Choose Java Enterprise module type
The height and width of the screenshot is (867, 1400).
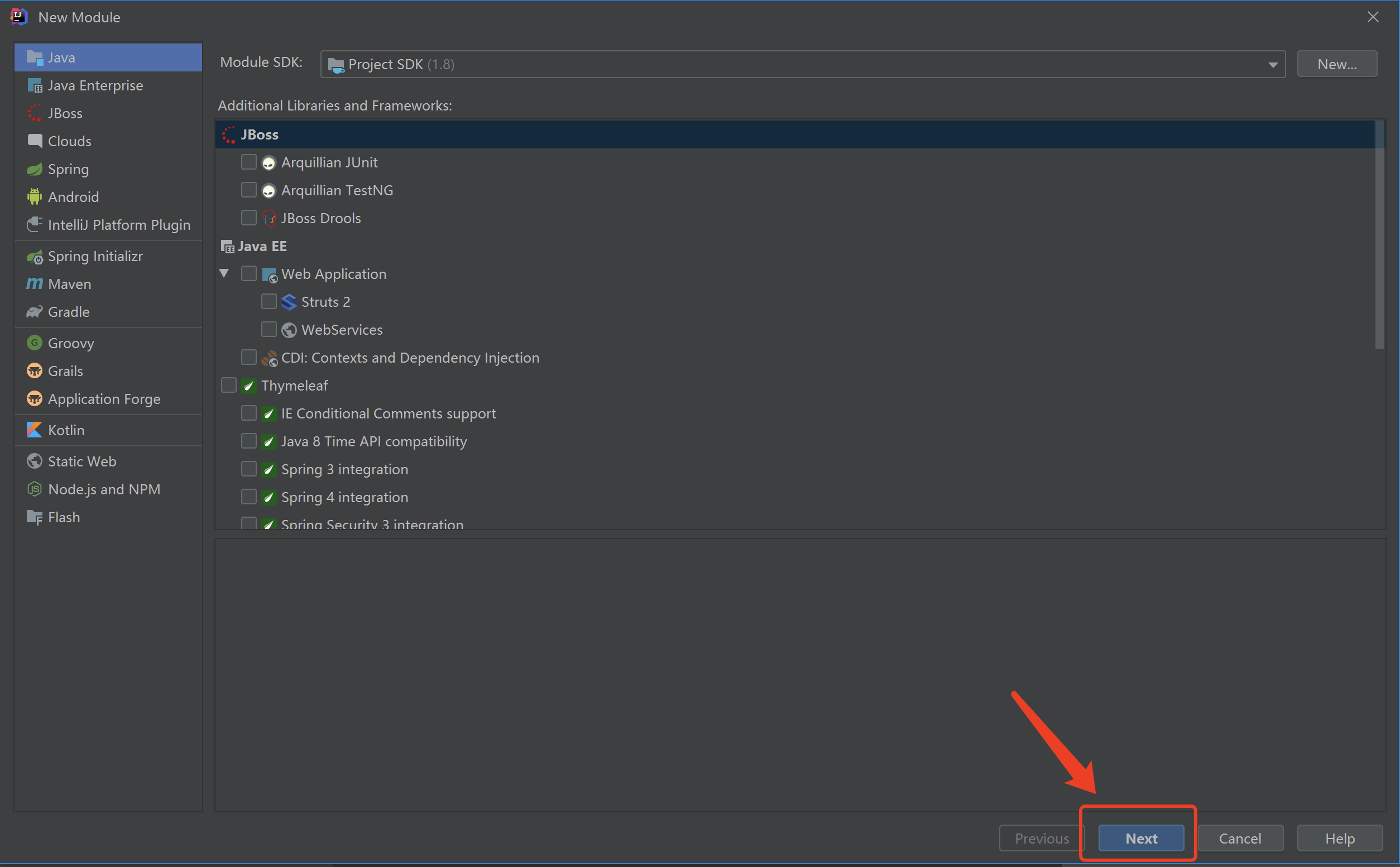point(95,85)
